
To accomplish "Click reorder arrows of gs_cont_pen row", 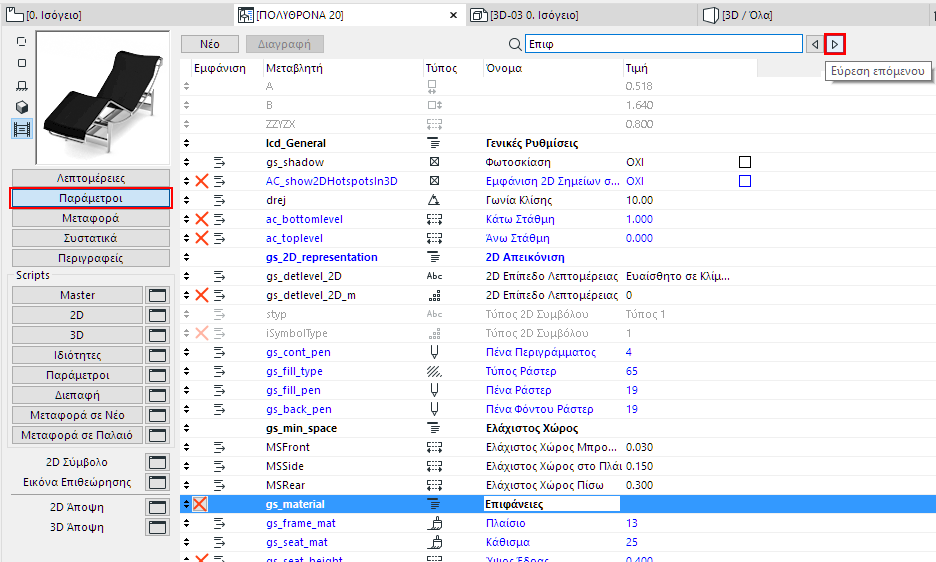I will 186,352.
